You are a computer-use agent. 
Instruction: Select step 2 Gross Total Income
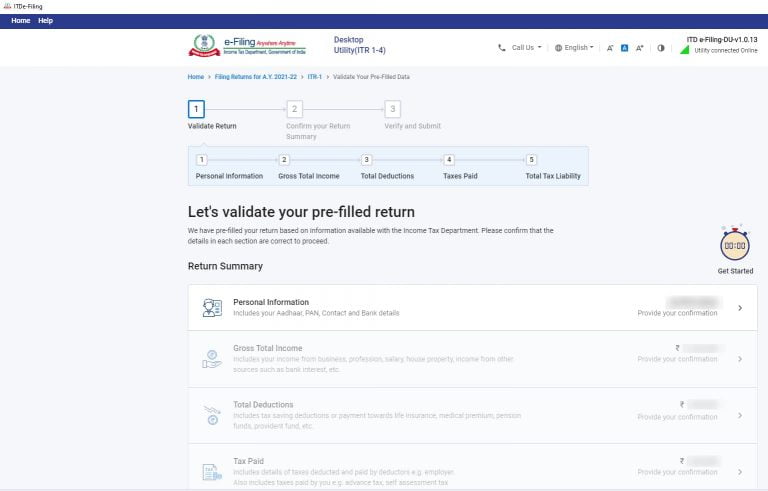(x=284, y=160)
